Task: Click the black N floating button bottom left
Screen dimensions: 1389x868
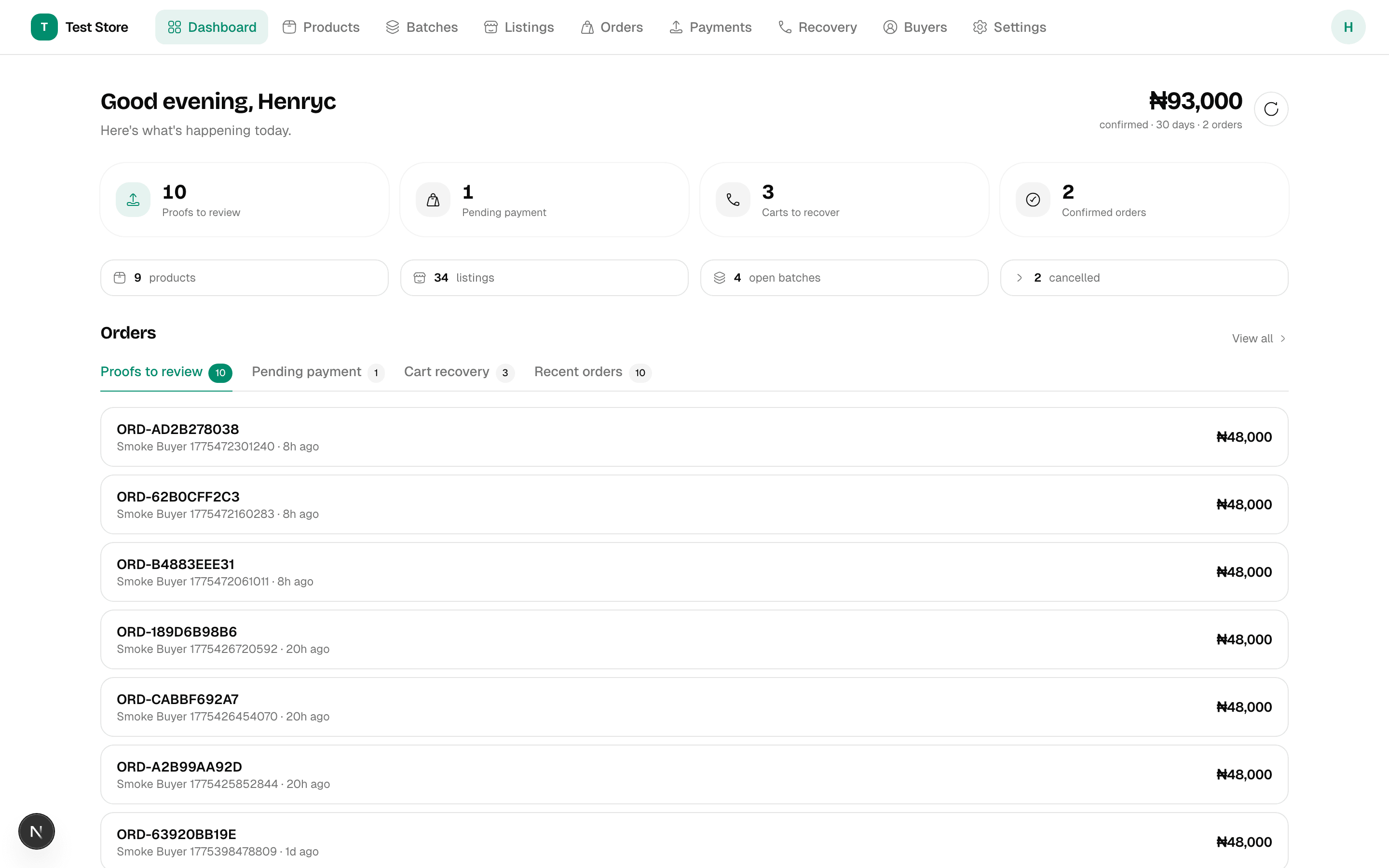Action: pos(36,831)
